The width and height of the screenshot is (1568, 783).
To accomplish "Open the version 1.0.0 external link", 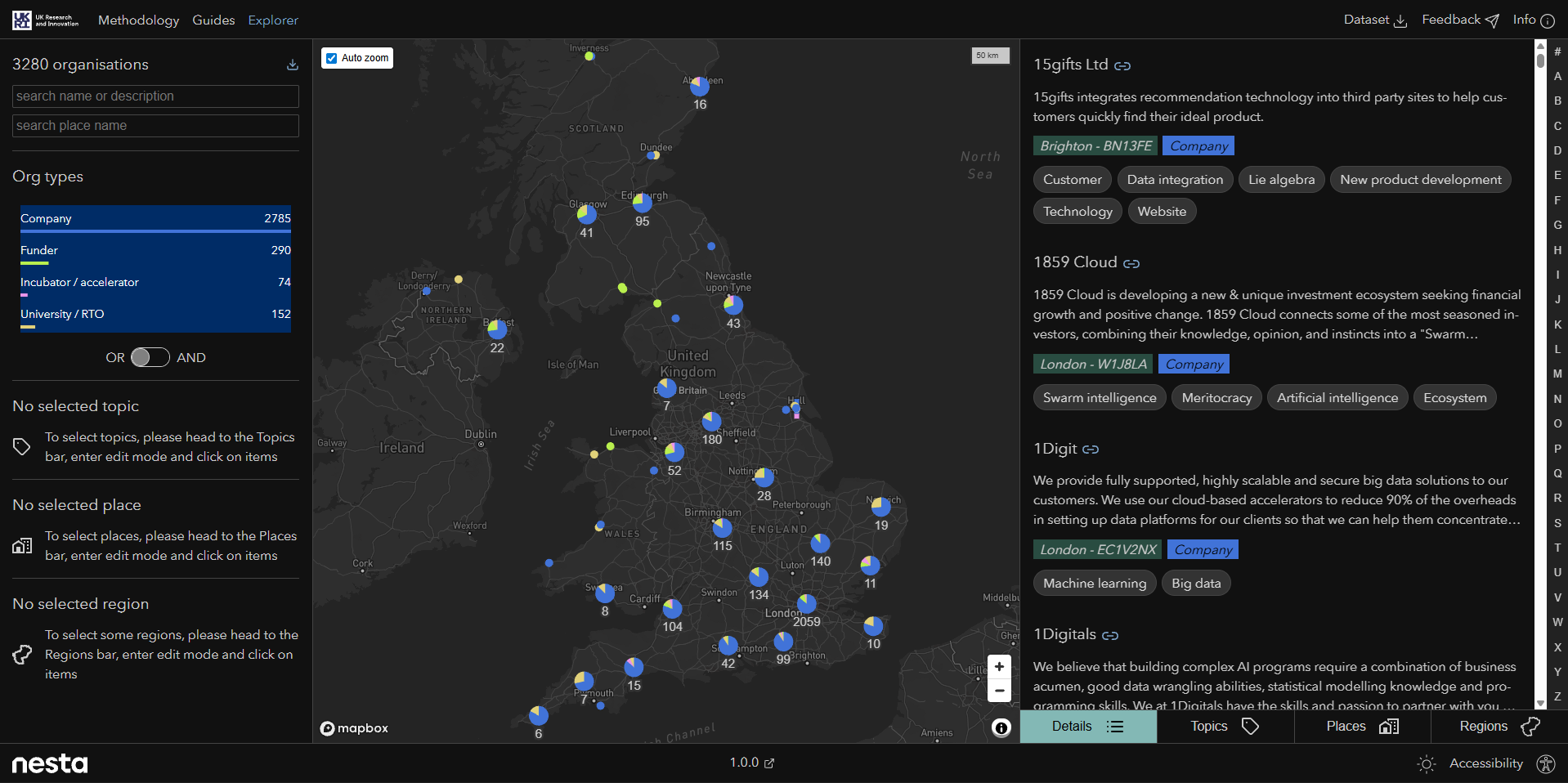I will tap(752, 763).
